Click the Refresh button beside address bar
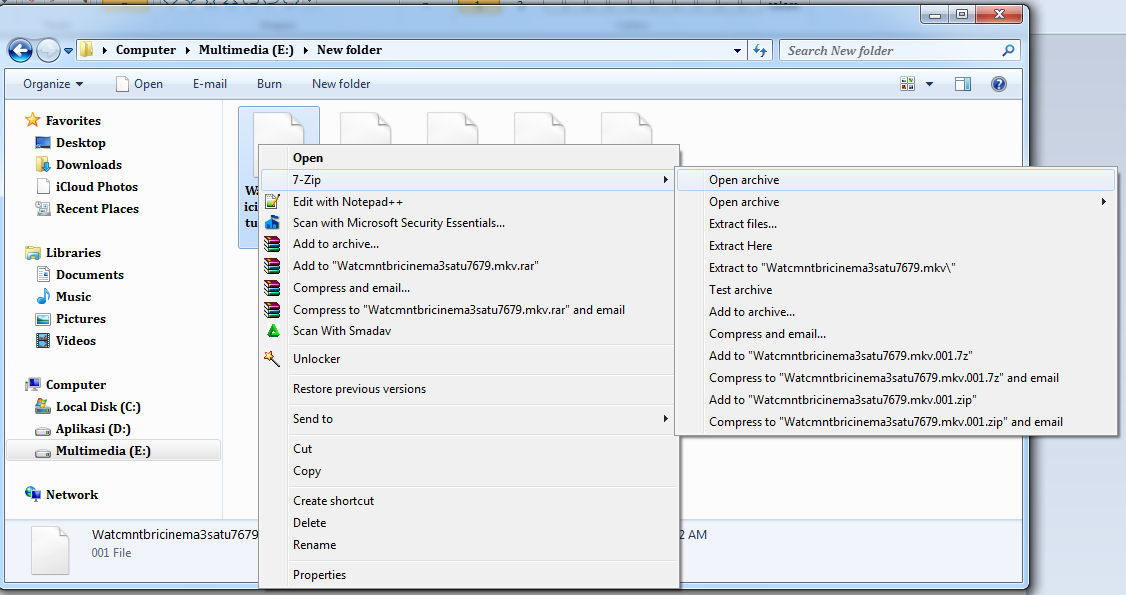The image size is (1126, 595). (760, 50)
